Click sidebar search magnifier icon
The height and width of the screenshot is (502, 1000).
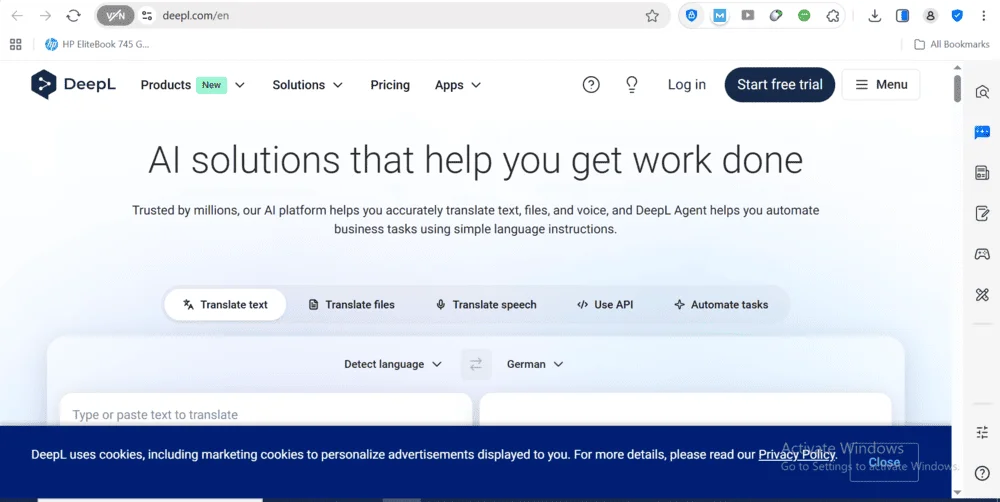click(x=982, y=92)
